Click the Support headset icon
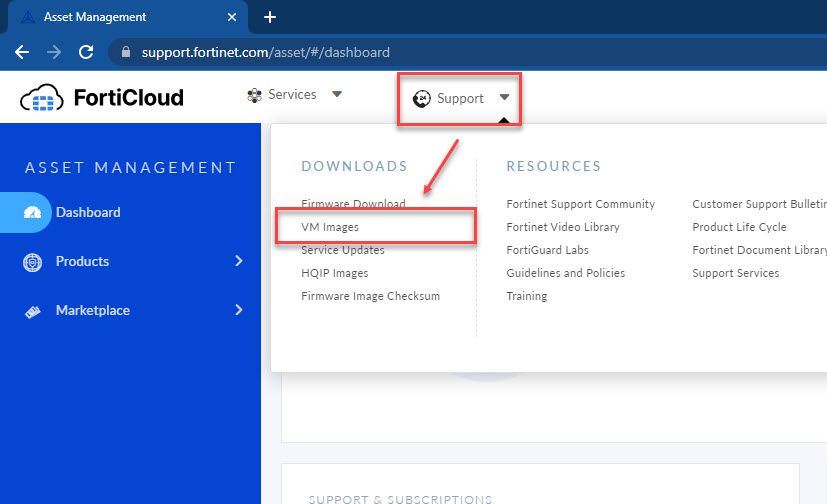The width and height of the screenshot is (827, 504). click(422, 98)
